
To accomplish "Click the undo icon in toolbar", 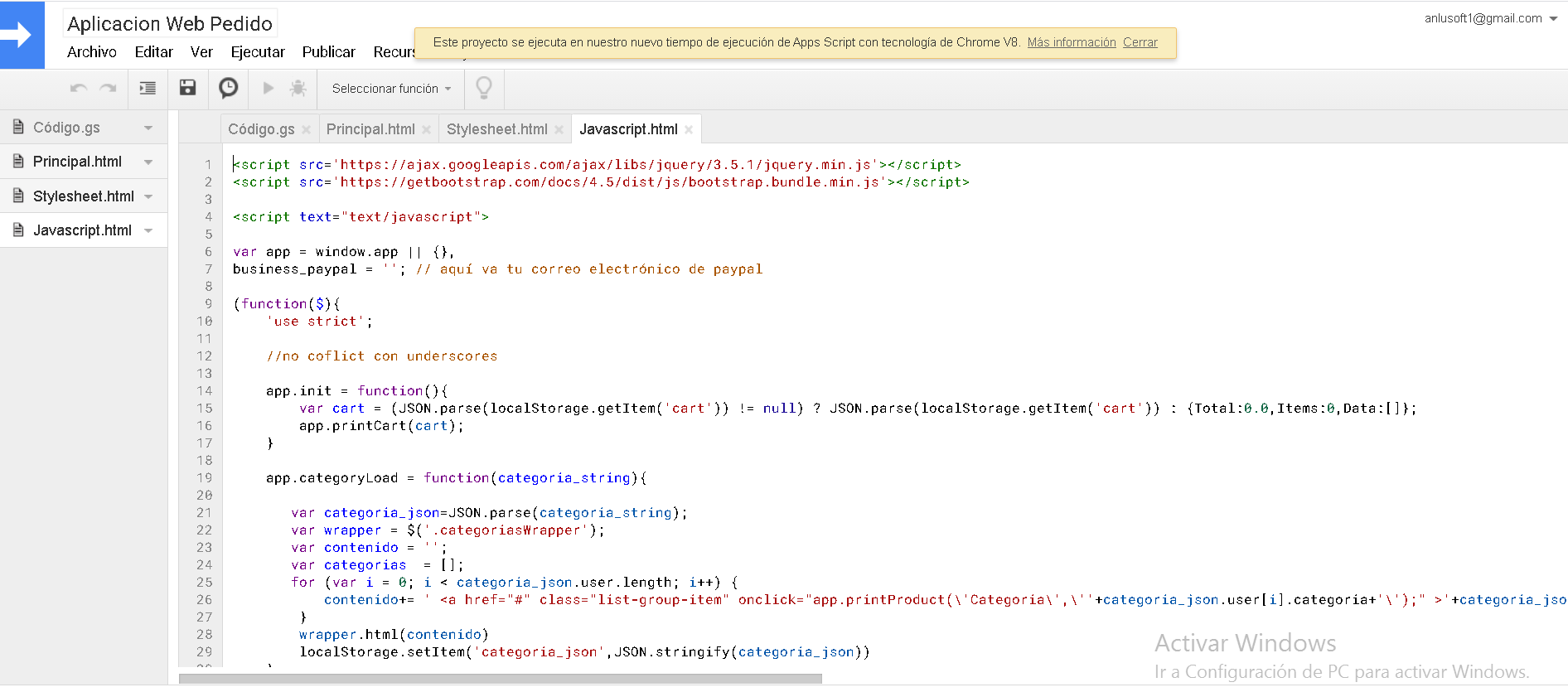I will [x=79, y=88].
